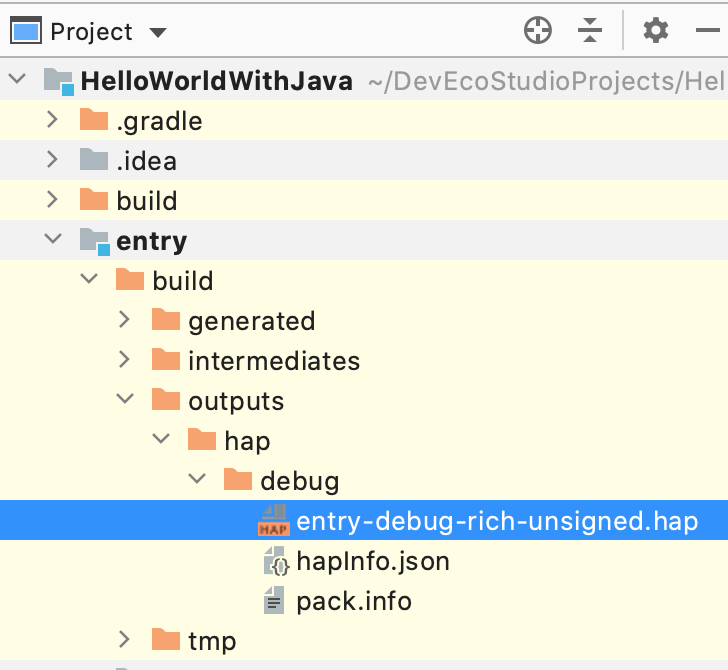
Task: Click the hapInfo.json file icon
Action: [x=276, y=561]
